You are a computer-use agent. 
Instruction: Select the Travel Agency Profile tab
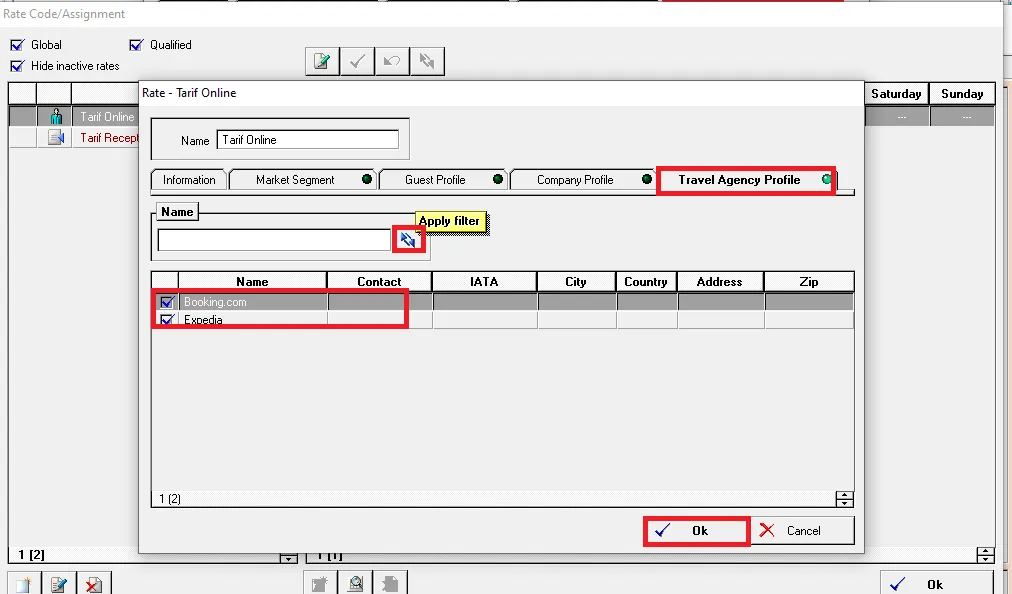(x=746, y=180)
